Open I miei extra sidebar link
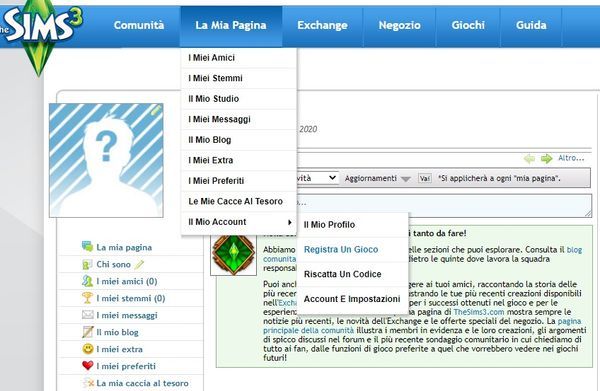This screenshot has height=391, width=600. pos(119,349)
